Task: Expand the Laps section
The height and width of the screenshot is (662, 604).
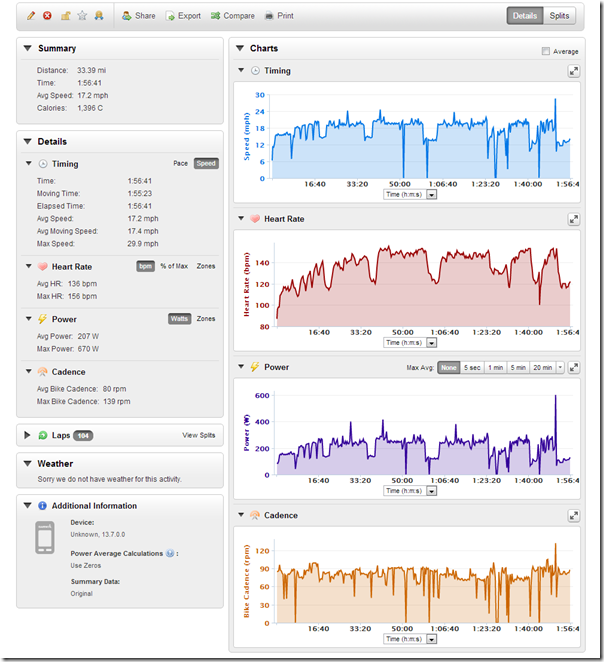Action: 27,436
